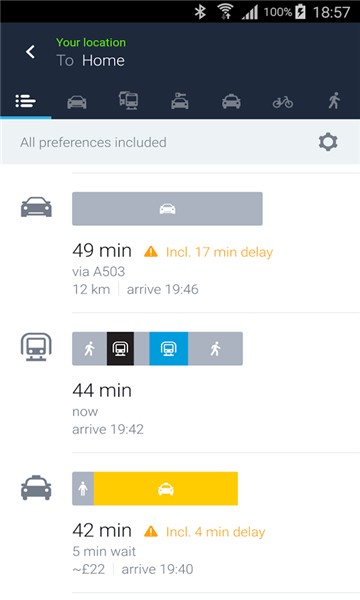
Task: Tap the 'Incl. 17 min delay' warning
Action: coord(209,252)
